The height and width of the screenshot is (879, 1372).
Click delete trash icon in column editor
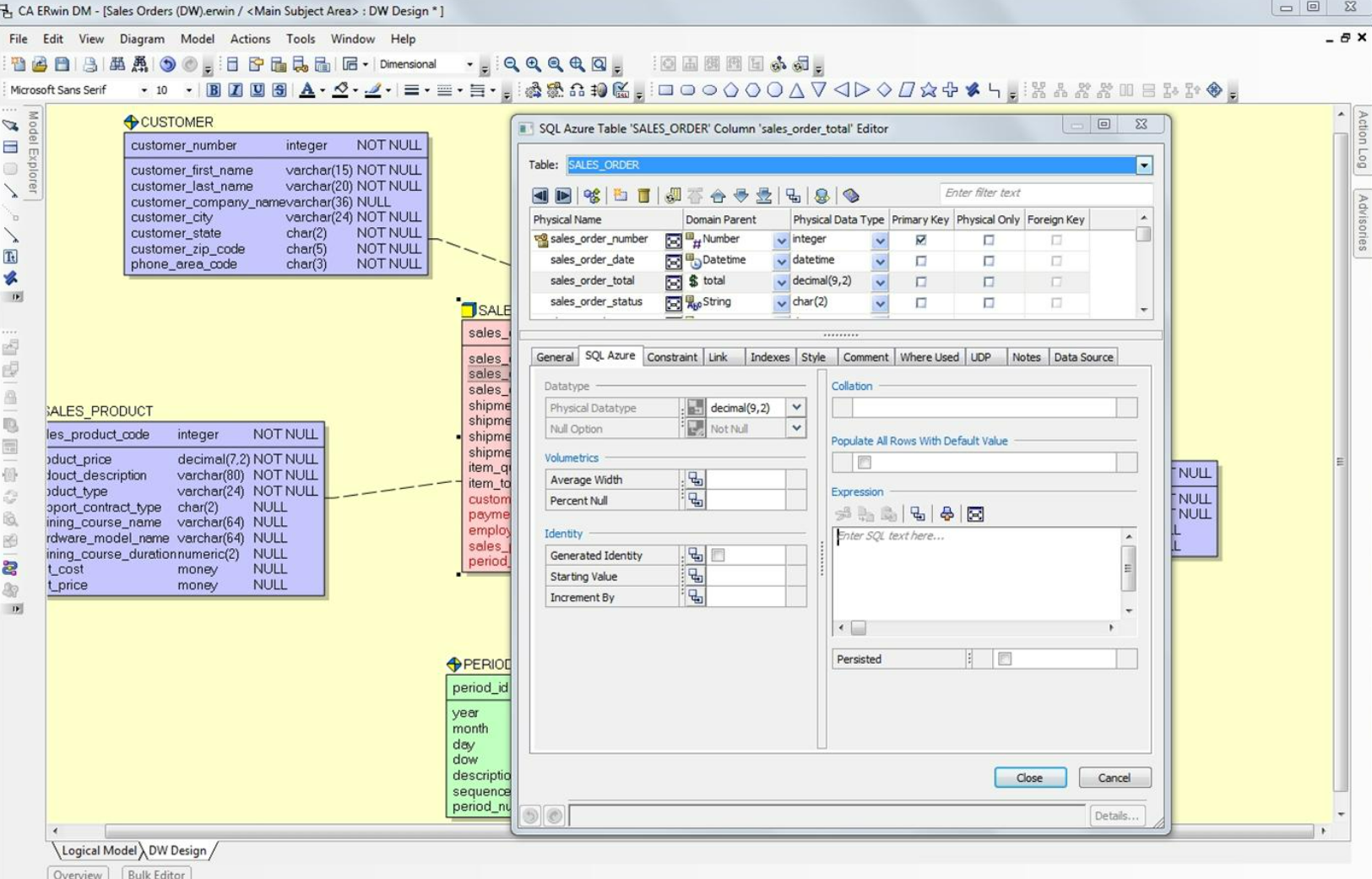[x=644, y=196]
